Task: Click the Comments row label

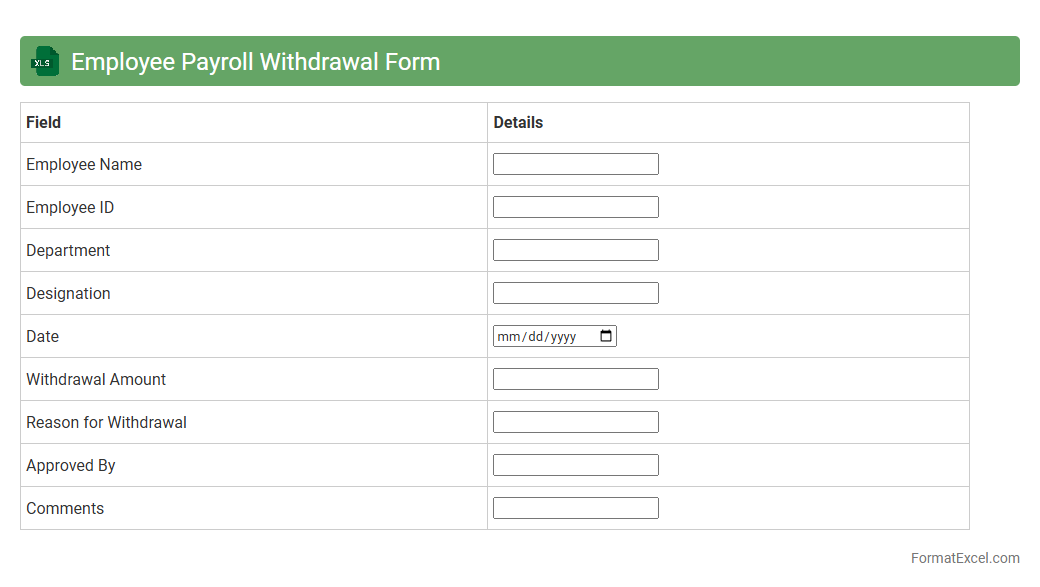Action: 65,508
